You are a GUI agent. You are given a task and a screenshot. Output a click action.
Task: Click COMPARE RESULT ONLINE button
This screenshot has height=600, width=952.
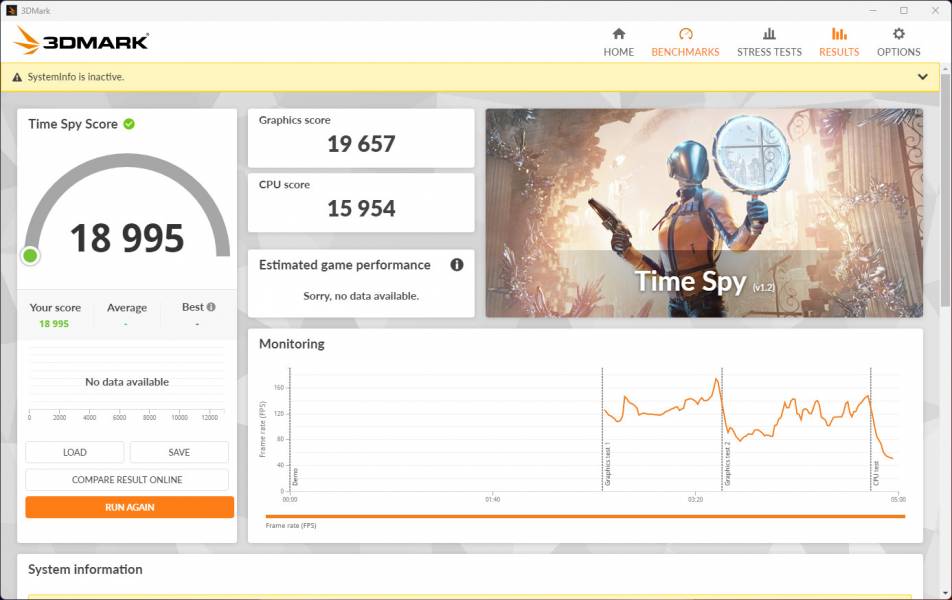click(x=127, y=480)
